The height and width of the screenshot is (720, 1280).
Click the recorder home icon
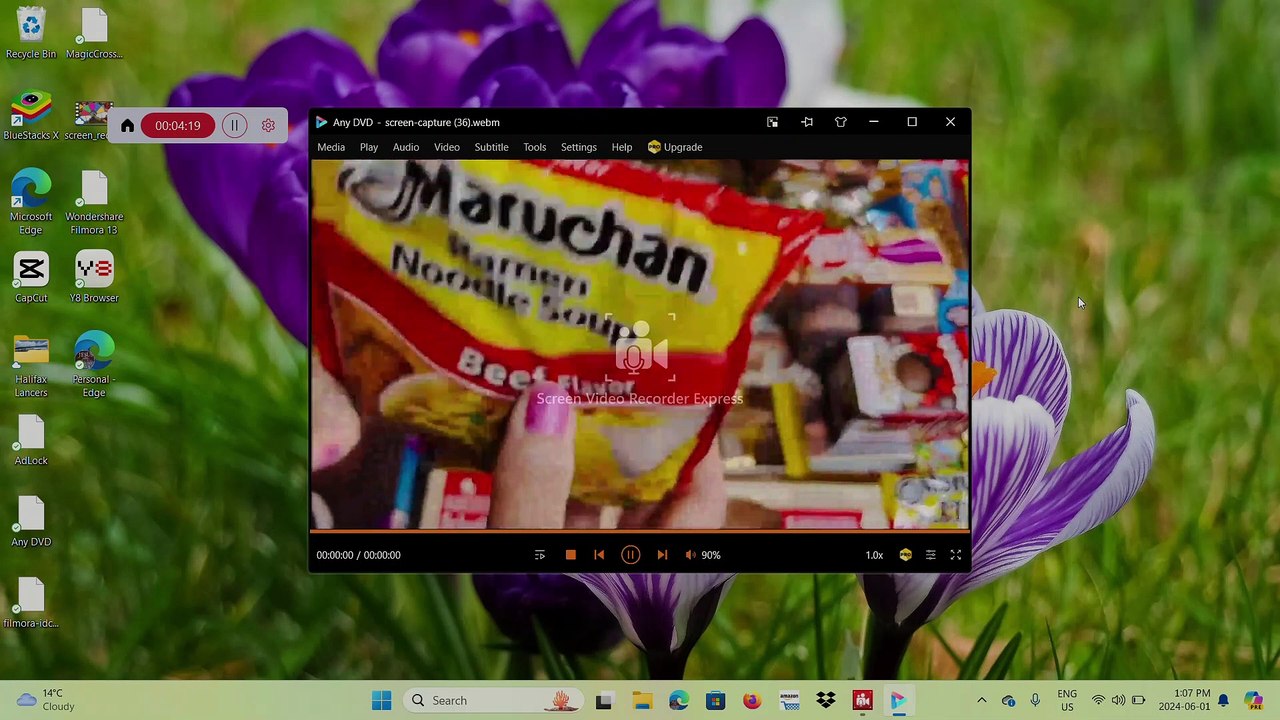127,126
